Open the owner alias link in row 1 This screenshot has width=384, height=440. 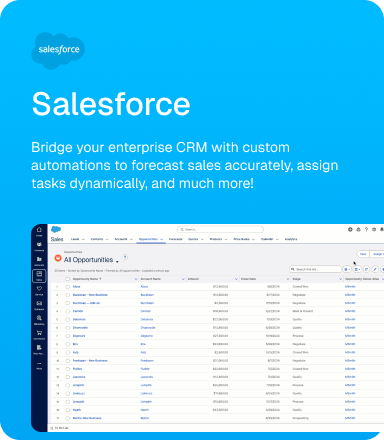(350, 287)
